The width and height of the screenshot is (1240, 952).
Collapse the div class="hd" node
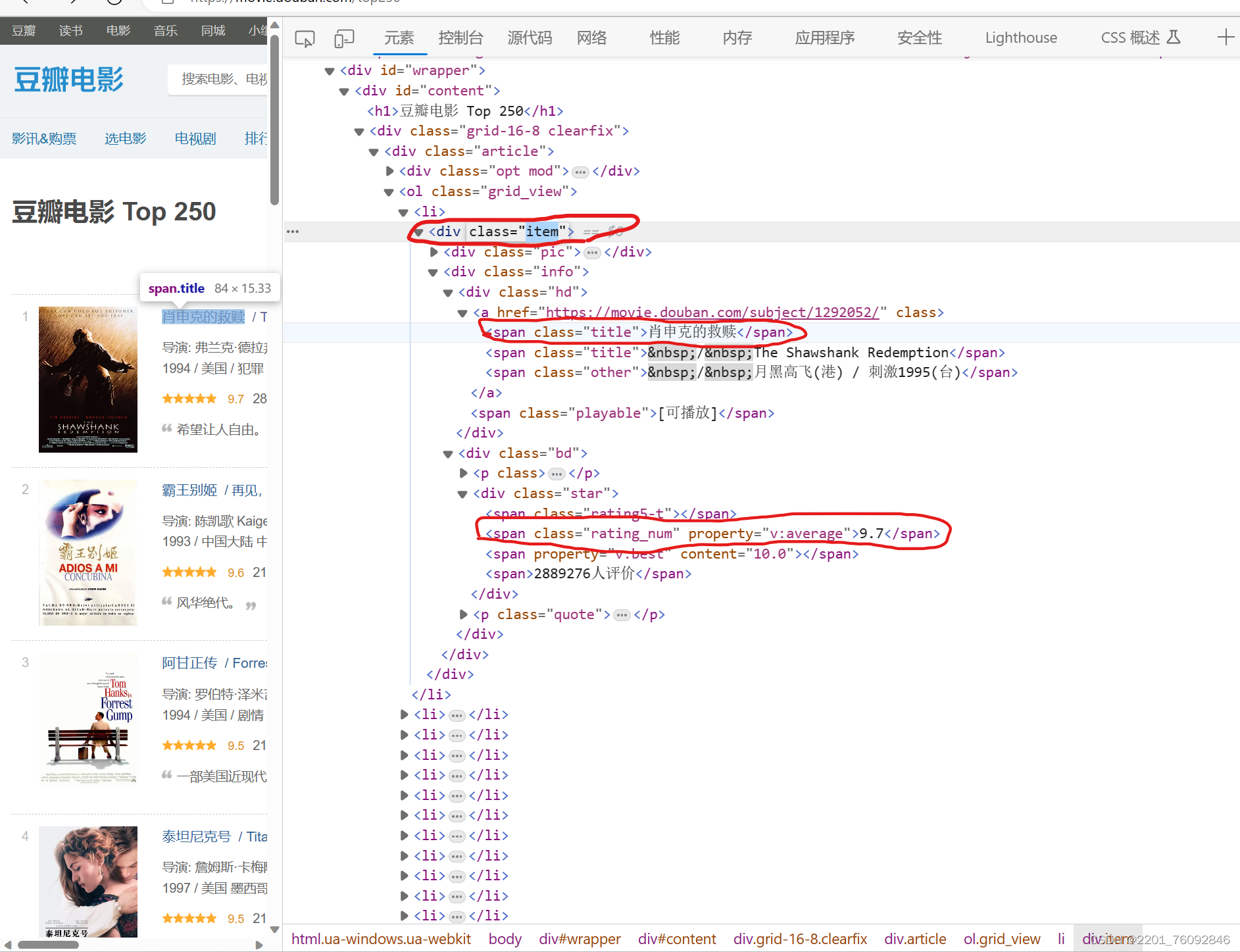coord(448,293)
